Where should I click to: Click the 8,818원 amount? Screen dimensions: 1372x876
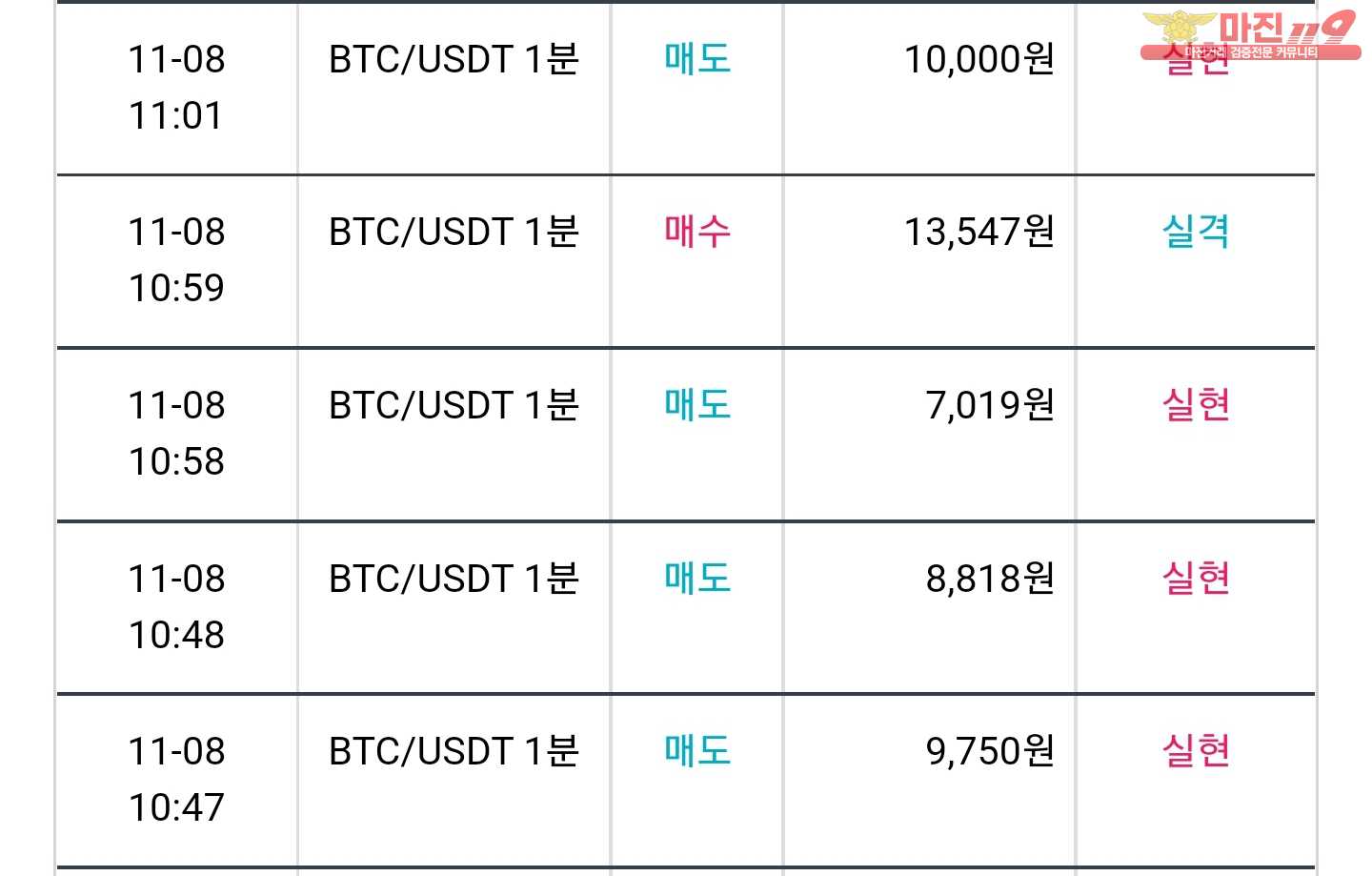click(990, 579)
